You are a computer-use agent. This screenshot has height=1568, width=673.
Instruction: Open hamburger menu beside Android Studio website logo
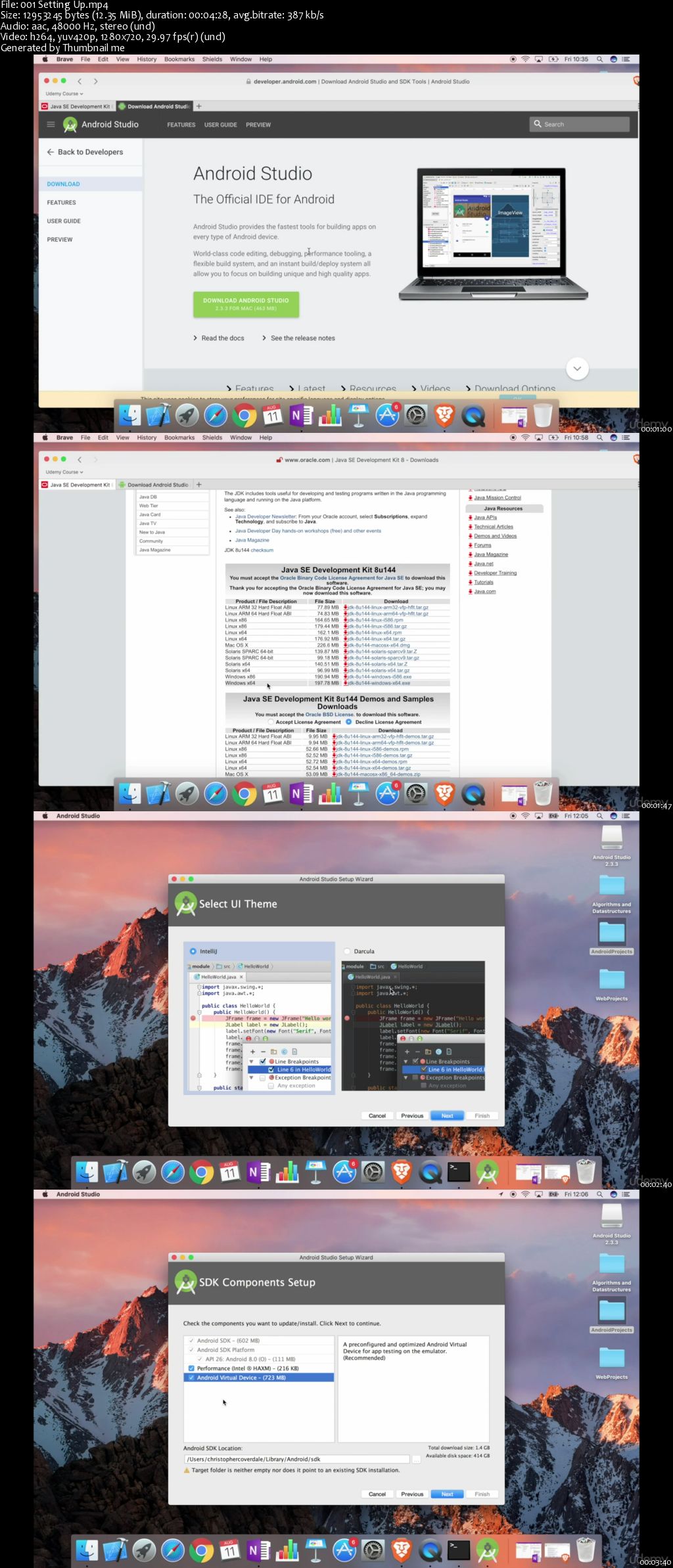pos(51,124)
